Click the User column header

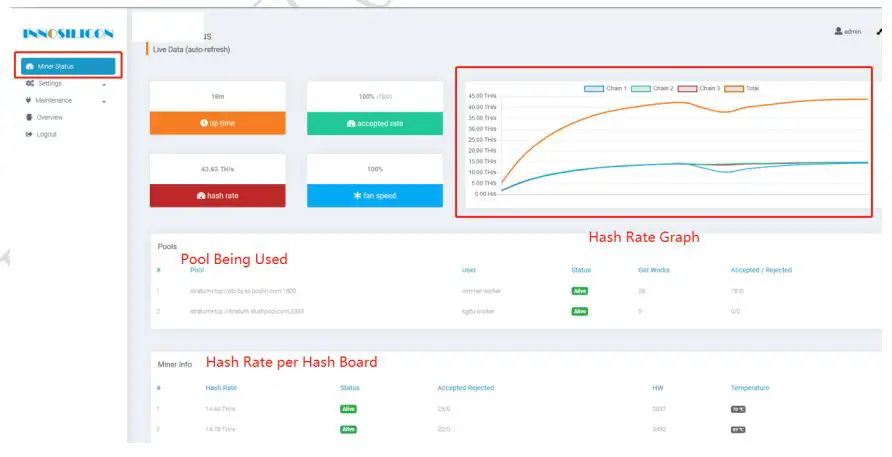tap(469, 270)
